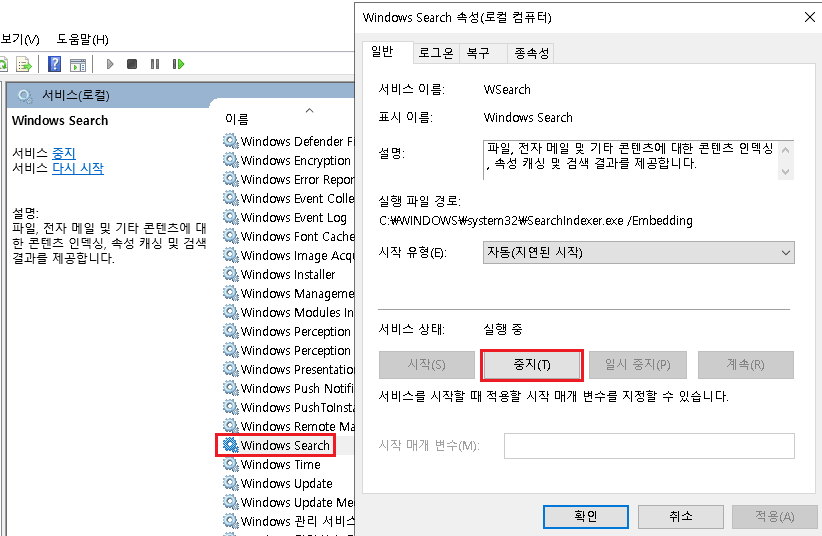Click the 실행 중 status text
This screenshot has width=822, height=536.
[x=502, y=329]
